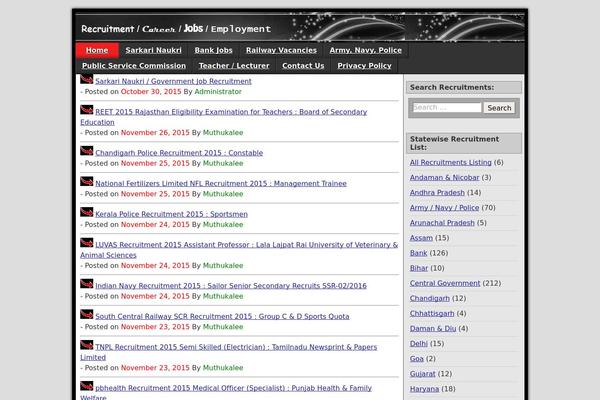
Task: Open the Chandigarh Police Recruitment 2015 Constable post
Action: [x=179, y=153]
